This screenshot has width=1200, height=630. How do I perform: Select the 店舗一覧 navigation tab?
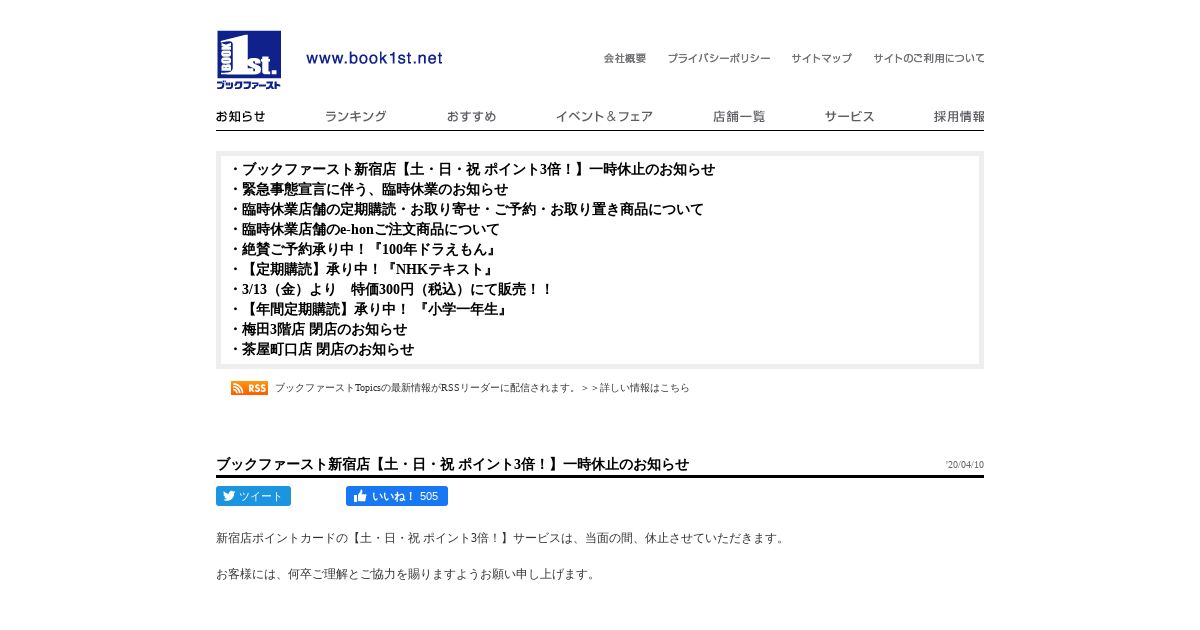[739, 117]
